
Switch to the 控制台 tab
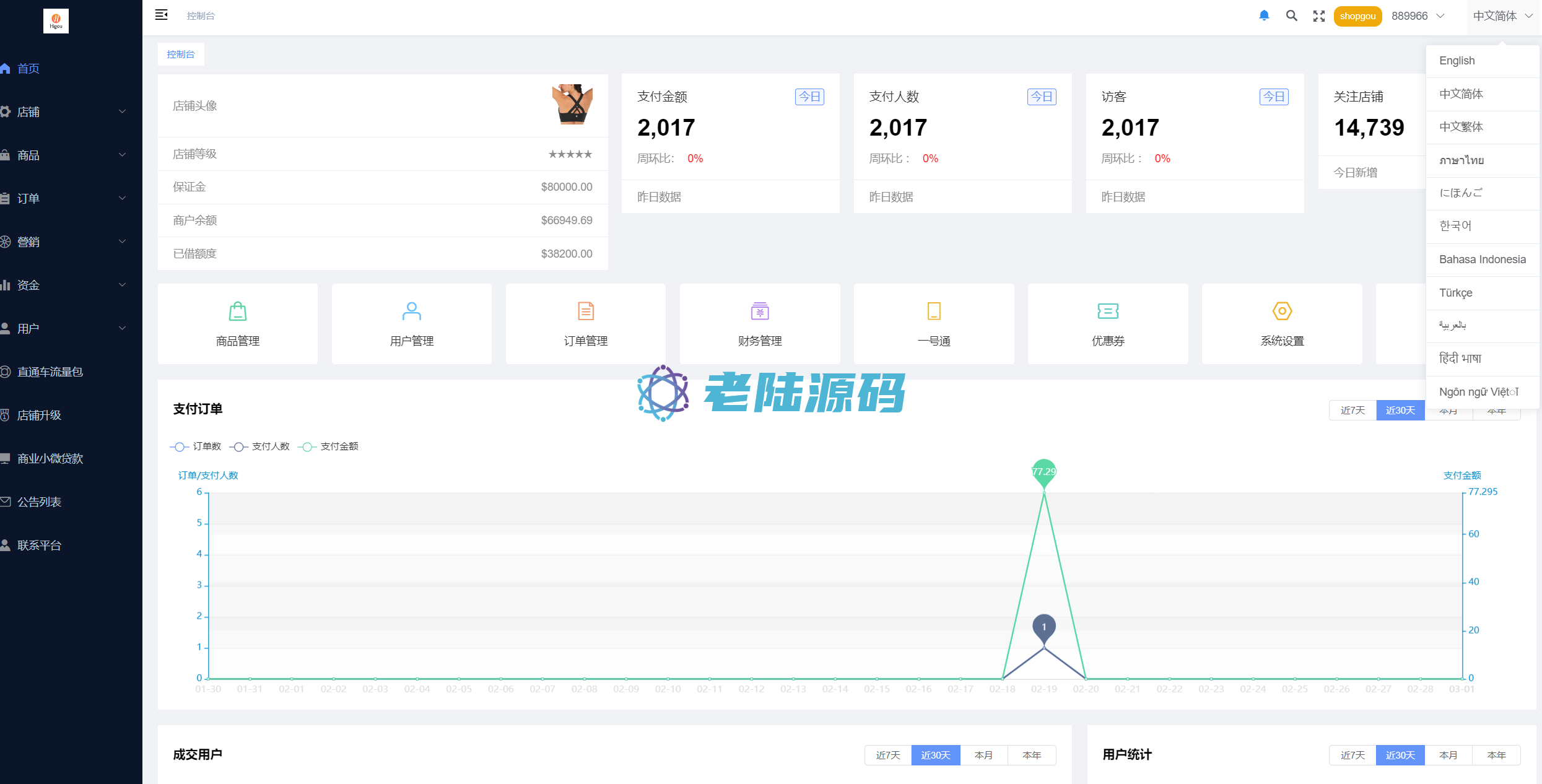point(181,54)
